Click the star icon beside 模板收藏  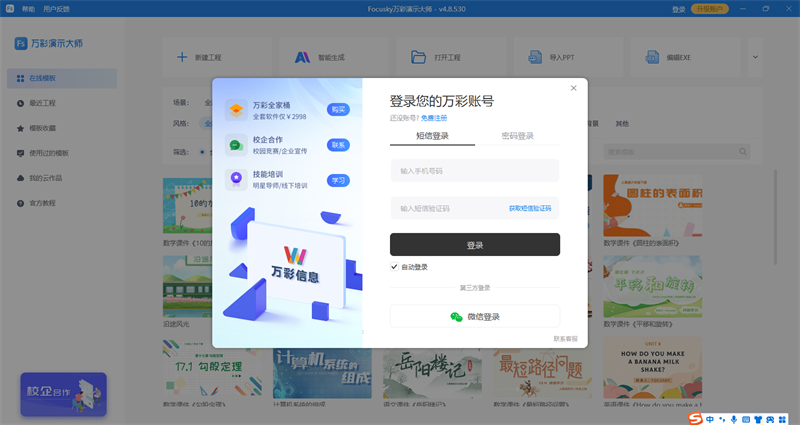point(20,129)
